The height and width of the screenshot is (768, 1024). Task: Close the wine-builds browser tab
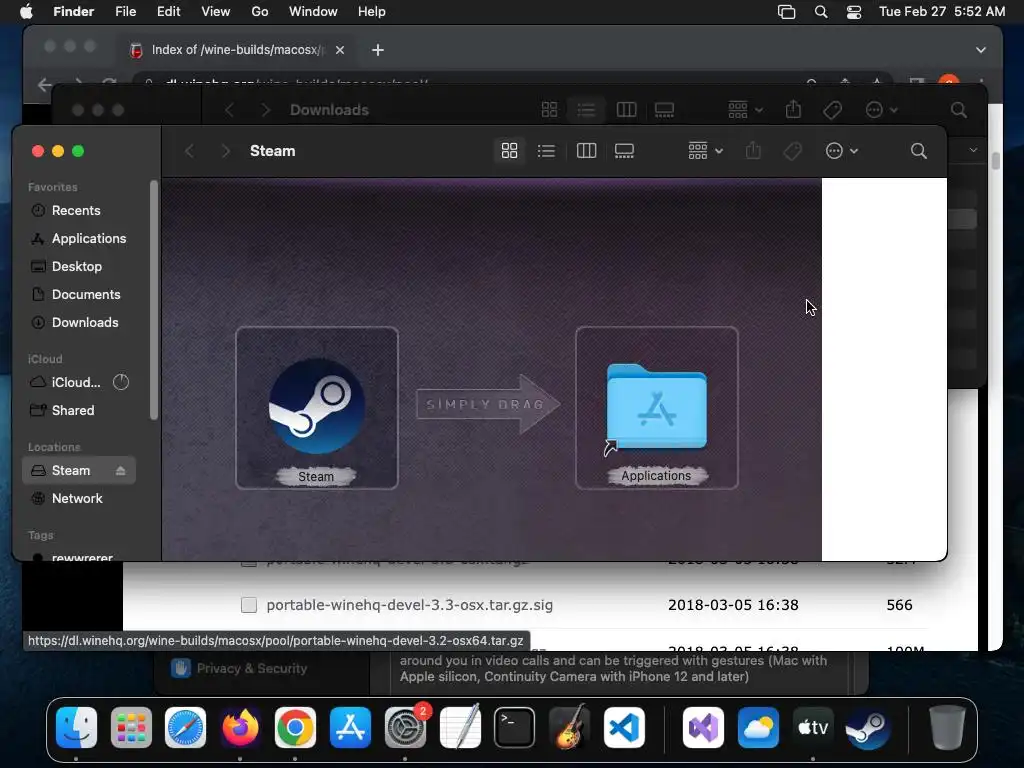point(340,50)
